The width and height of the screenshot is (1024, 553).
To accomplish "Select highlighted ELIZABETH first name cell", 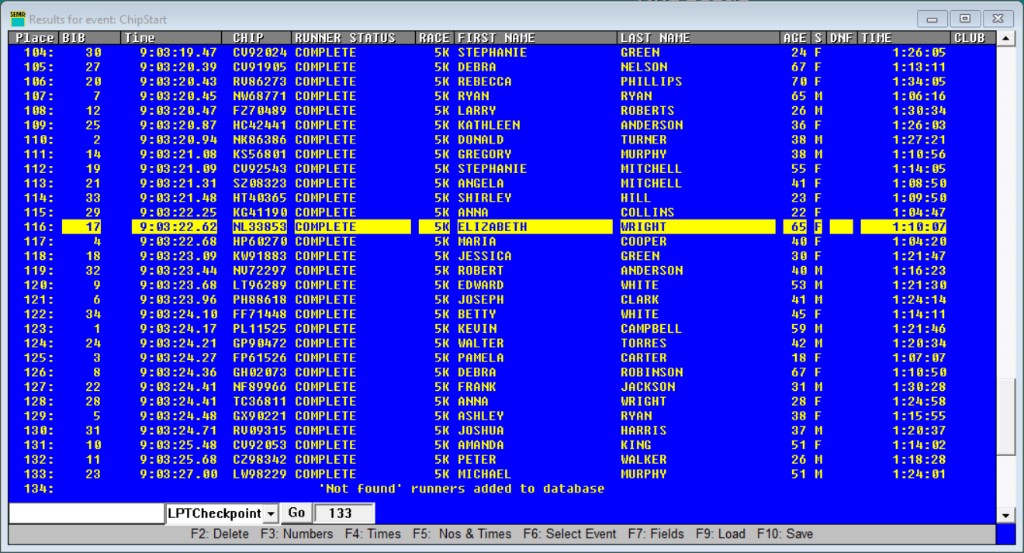I will (534, 227).
